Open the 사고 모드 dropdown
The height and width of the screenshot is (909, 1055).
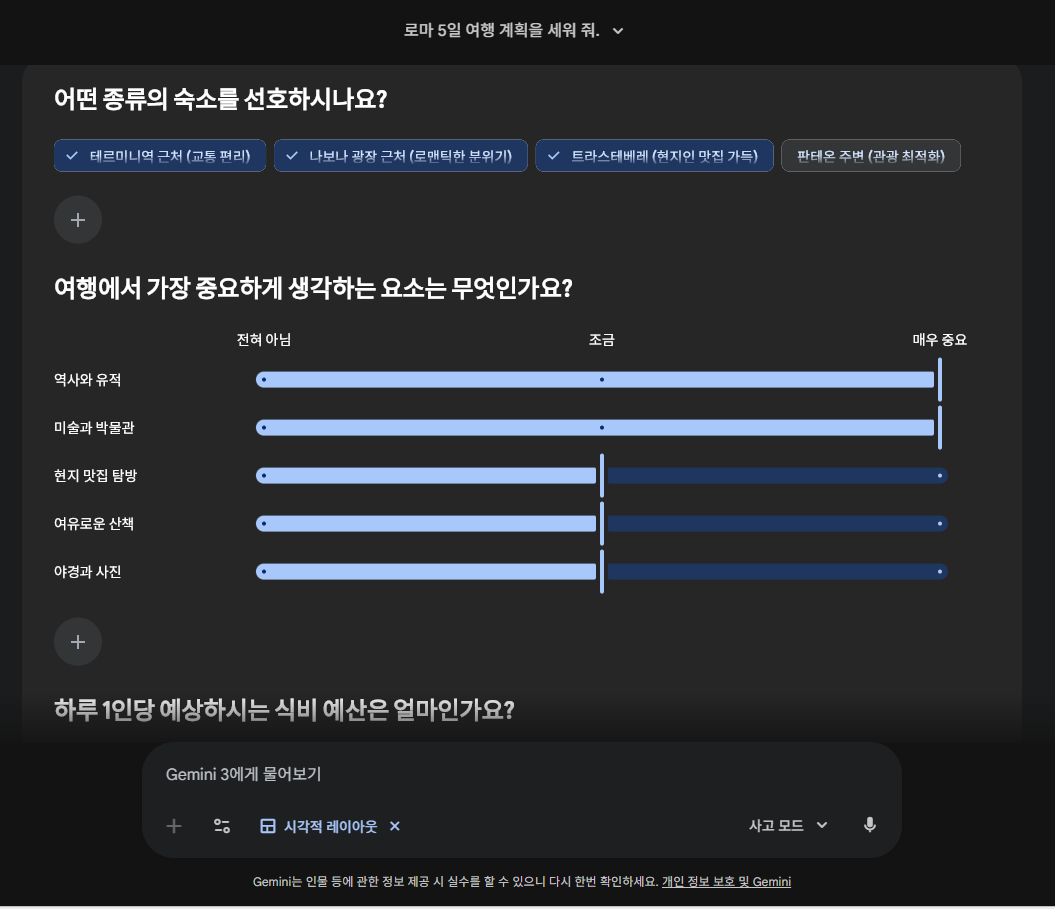point(788,825)
